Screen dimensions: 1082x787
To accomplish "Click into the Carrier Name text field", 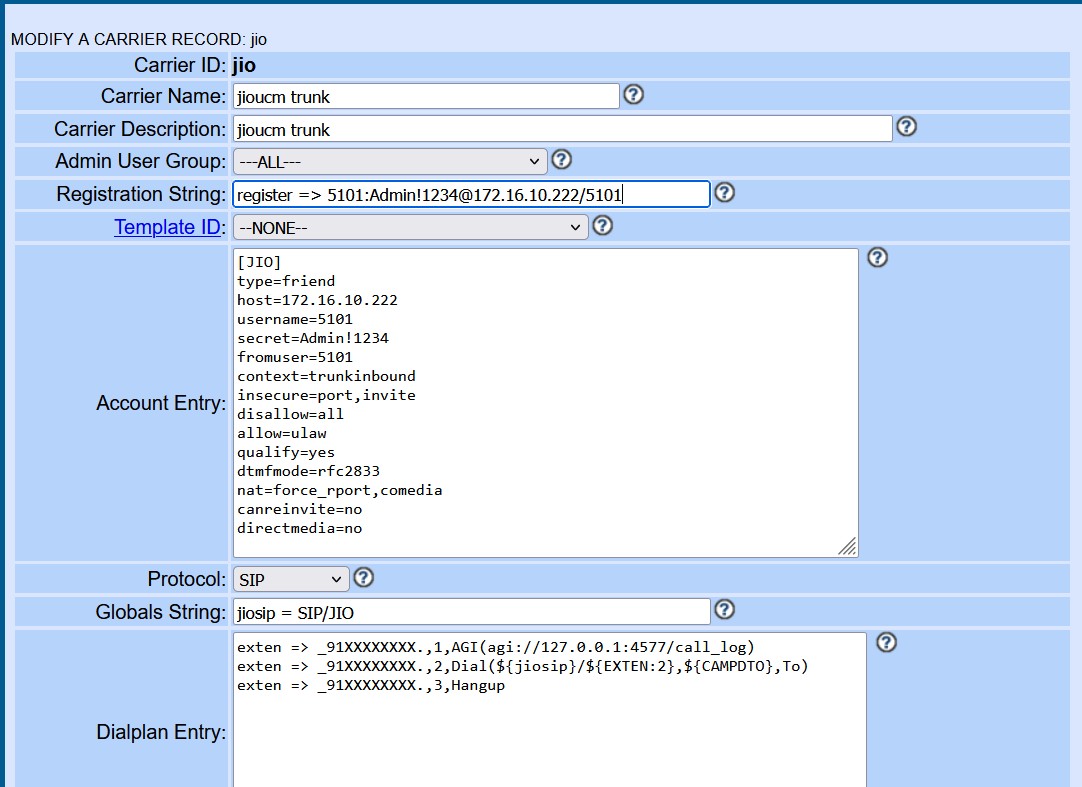I will pyautogui.click(x=425, y=96).
